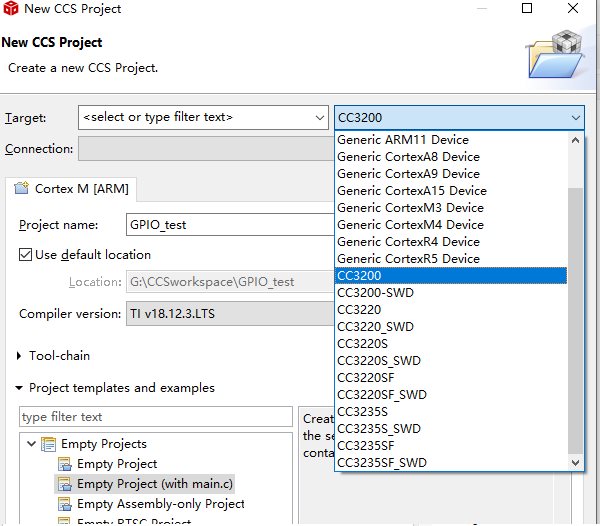Viewport: 600px width, 526px height.
Task: Choose Generic CortexM4 Device from list
Action: tap(409, 224)
